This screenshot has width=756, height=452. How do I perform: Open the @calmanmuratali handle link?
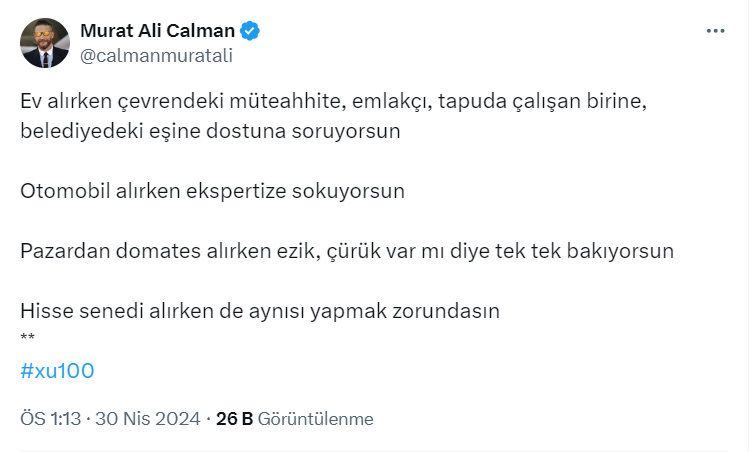tap(155, 56)
